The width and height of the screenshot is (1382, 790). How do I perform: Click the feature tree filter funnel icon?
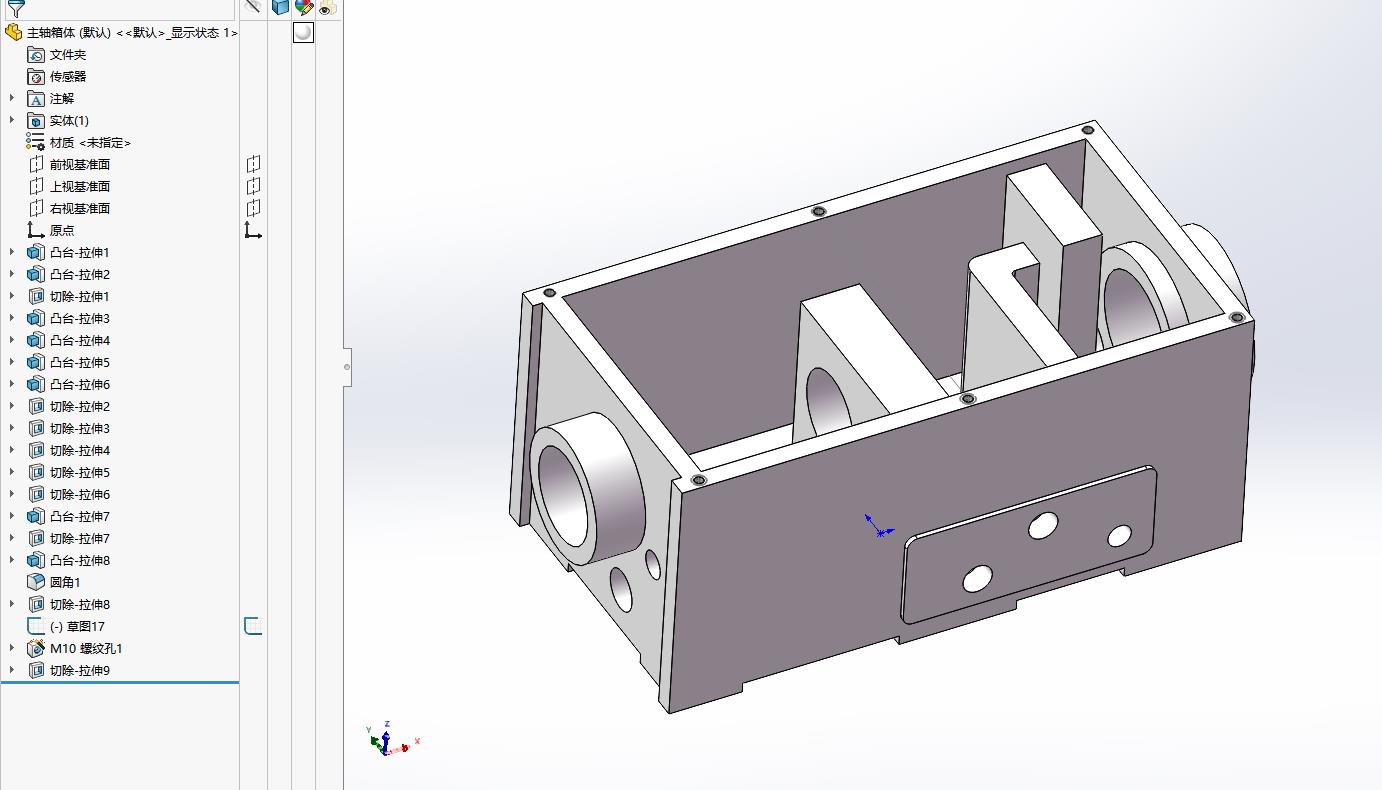(x=15, y=8)
